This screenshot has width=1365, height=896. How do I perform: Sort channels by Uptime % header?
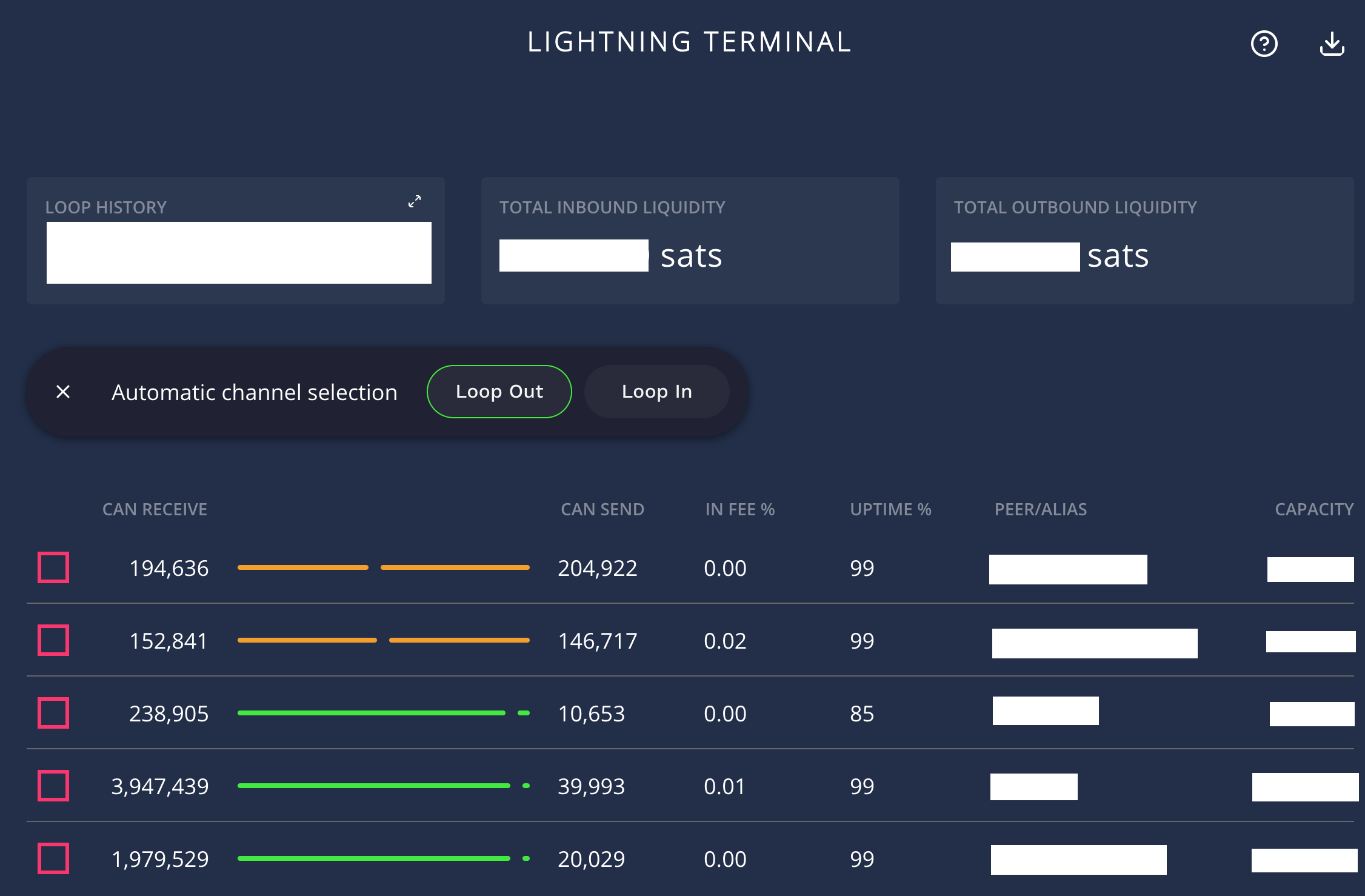pyautogui.click(x=890, y=509)
